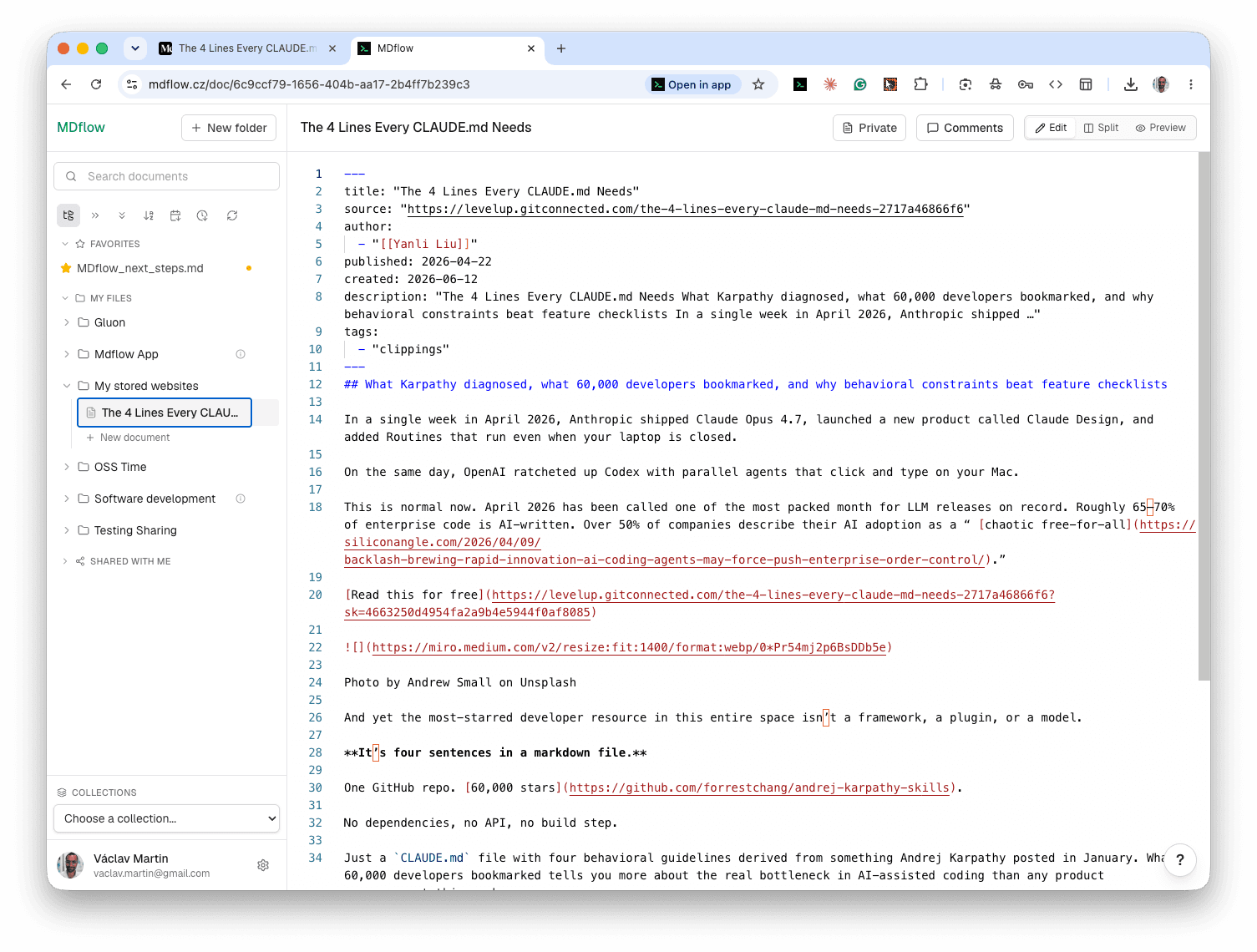1257x952 pixels.
Task: Select the MDflow browser tab
Action: pyautogui.click(x=447, y=48)
